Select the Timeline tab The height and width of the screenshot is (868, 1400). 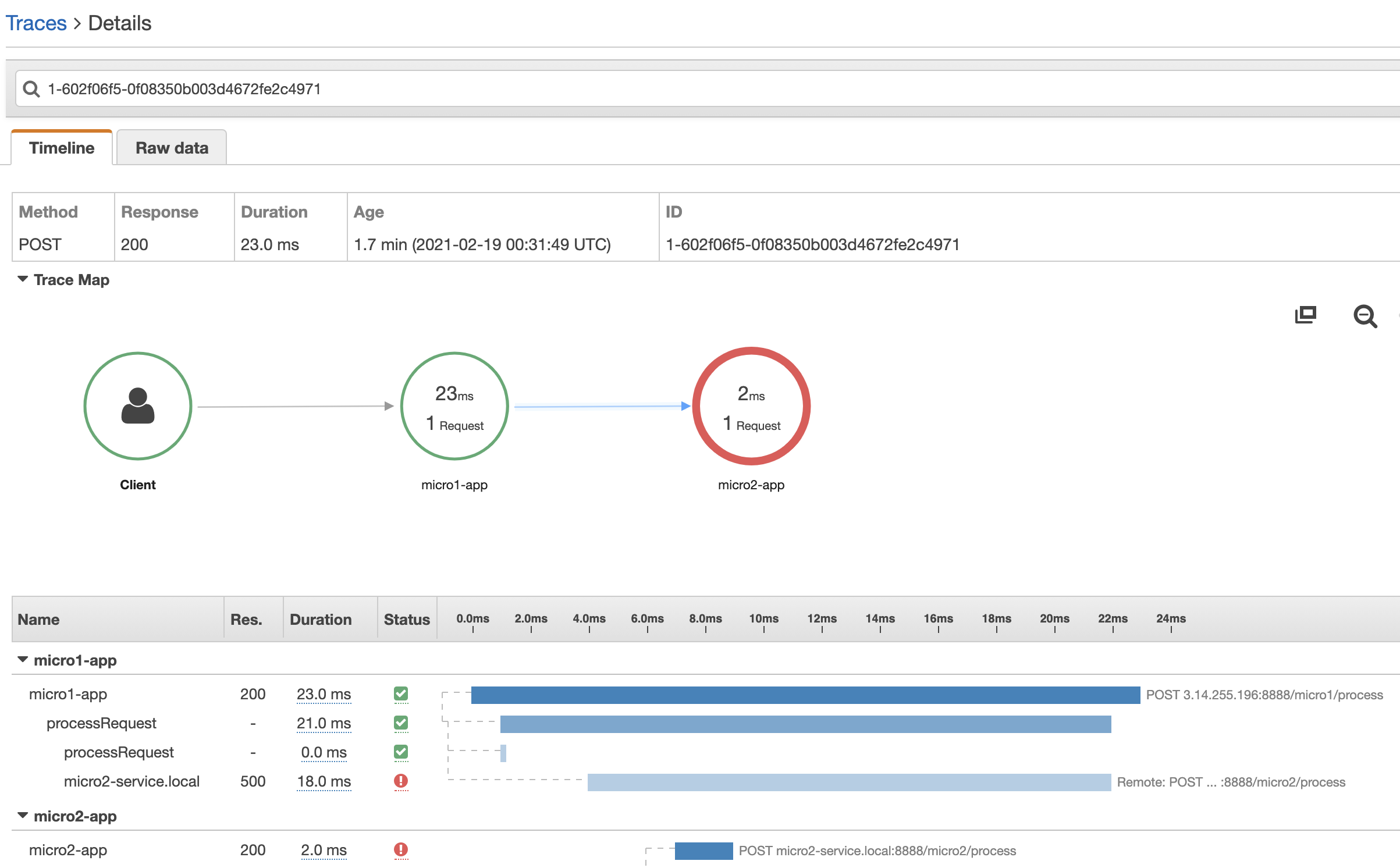coord(62,148)
